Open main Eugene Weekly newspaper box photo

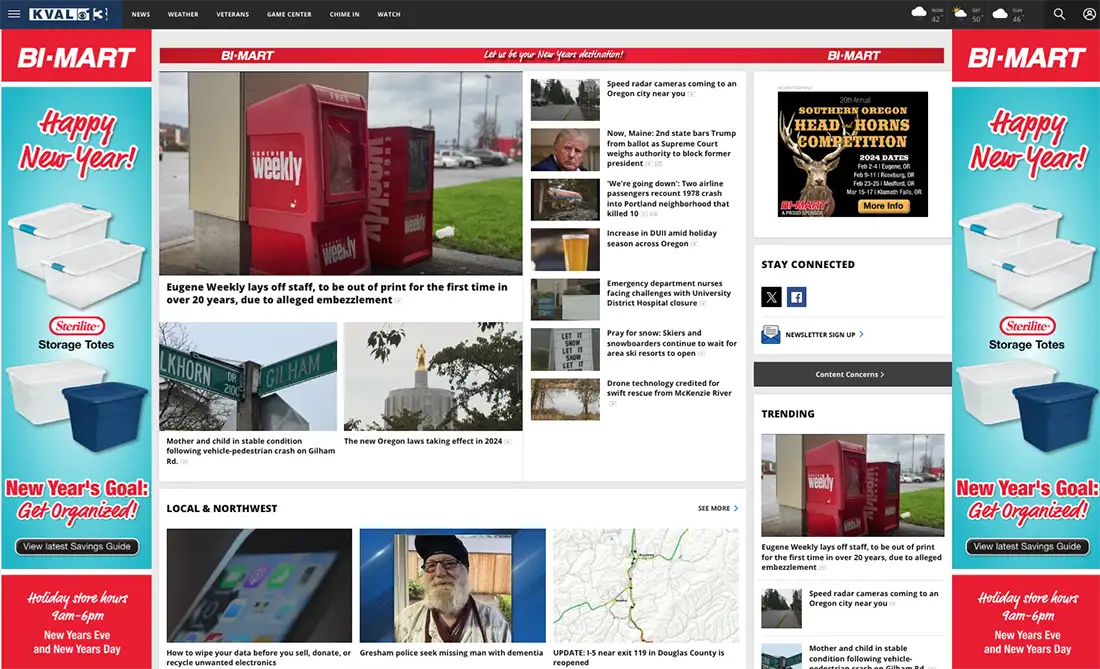(x=340, y=173)
